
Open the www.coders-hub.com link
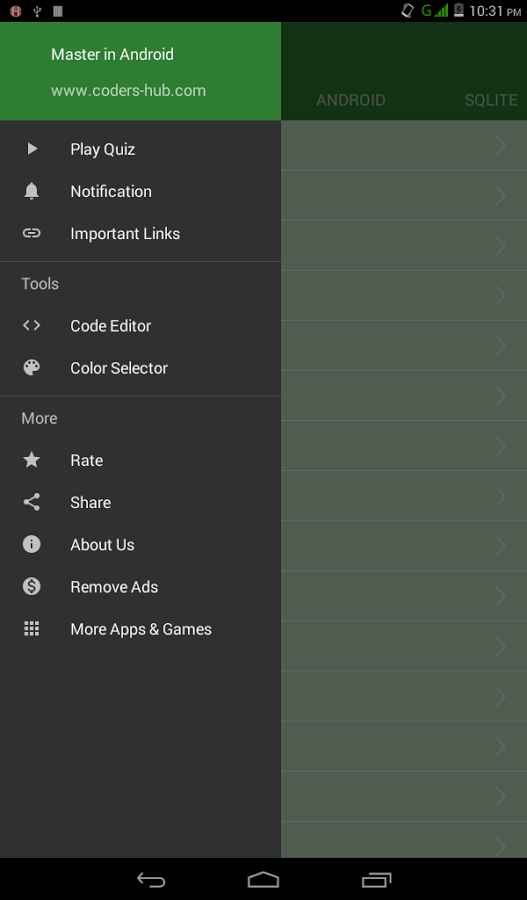[129, 91]
